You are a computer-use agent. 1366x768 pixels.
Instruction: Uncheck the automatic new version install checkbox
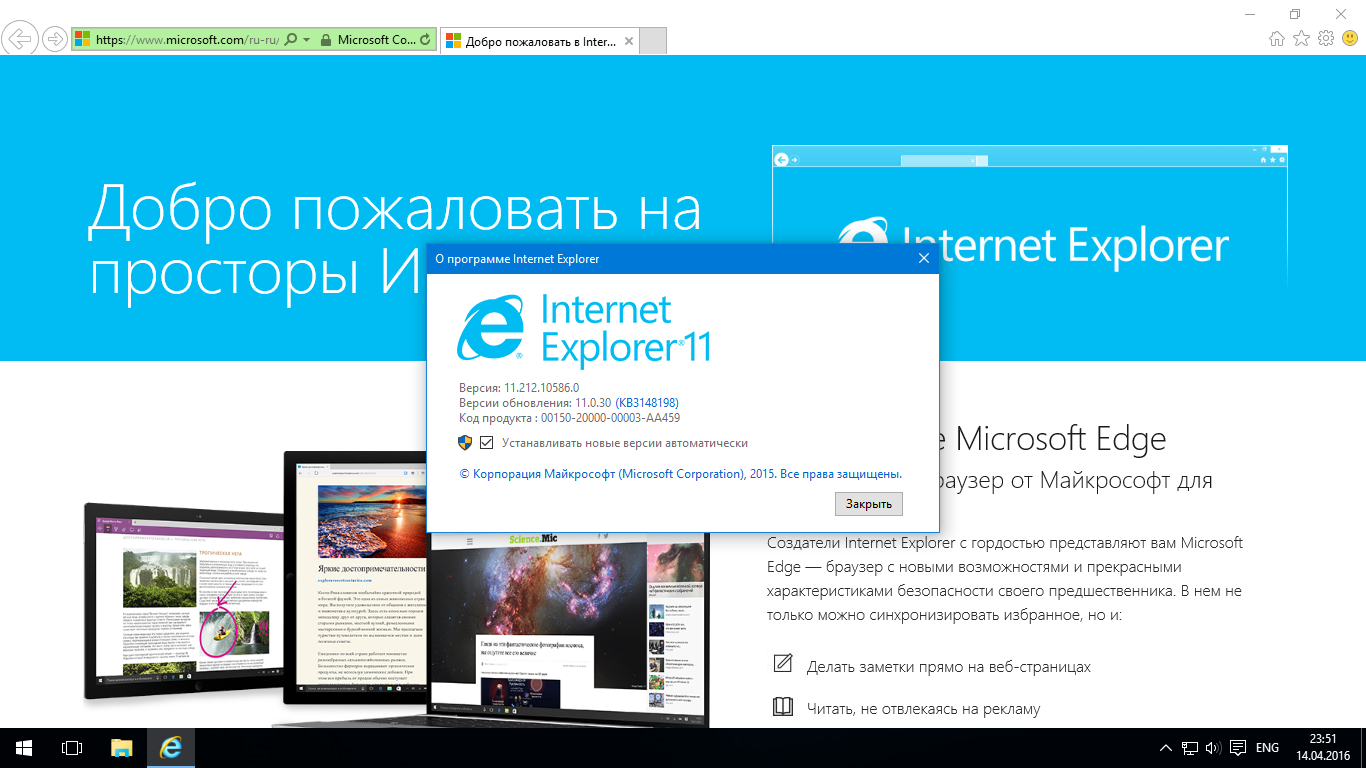click(487, 443)
